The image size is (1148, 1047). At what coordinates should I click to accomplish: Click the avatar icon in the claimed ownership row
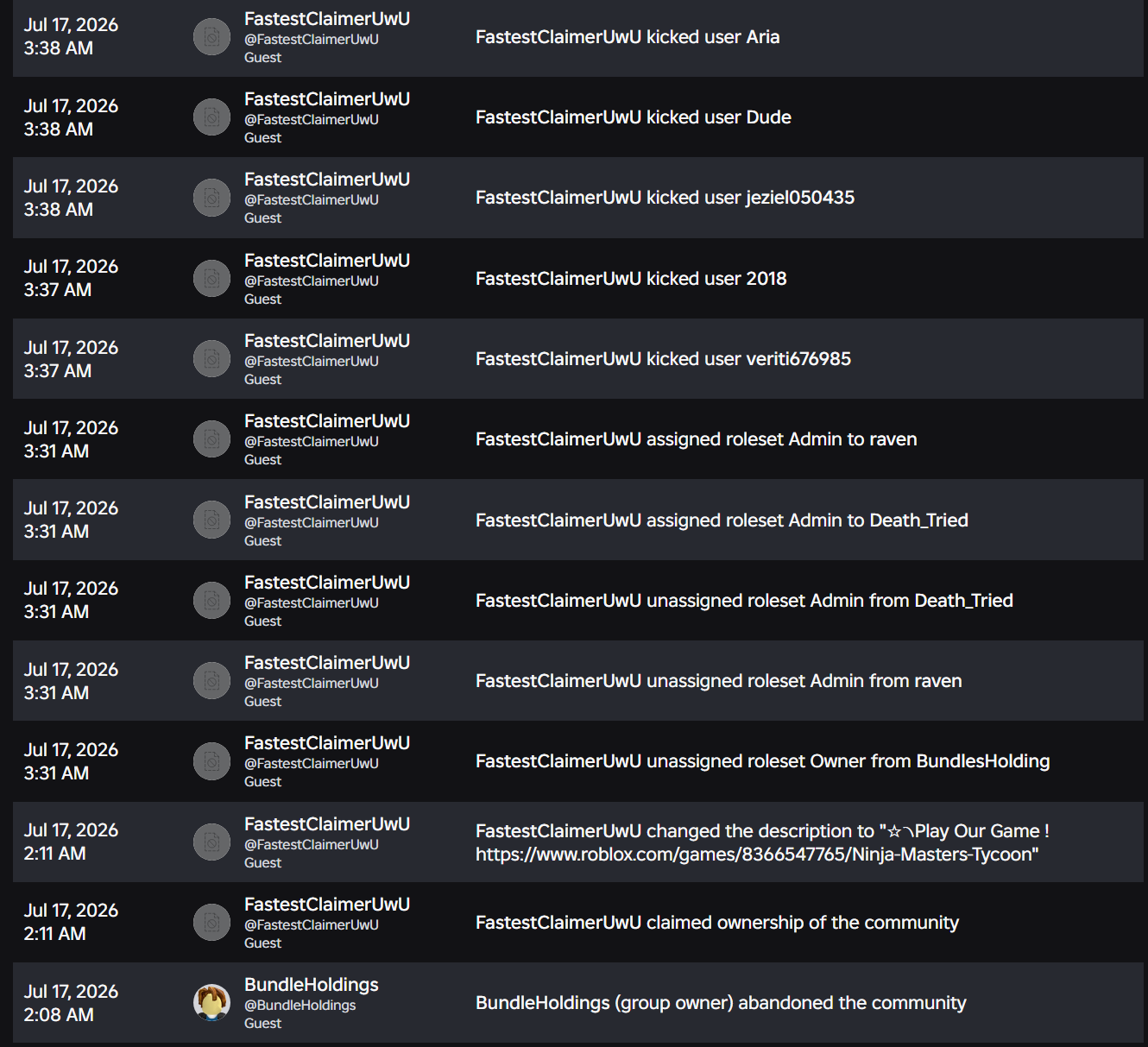pyautogui.click(x=211, y=922)
